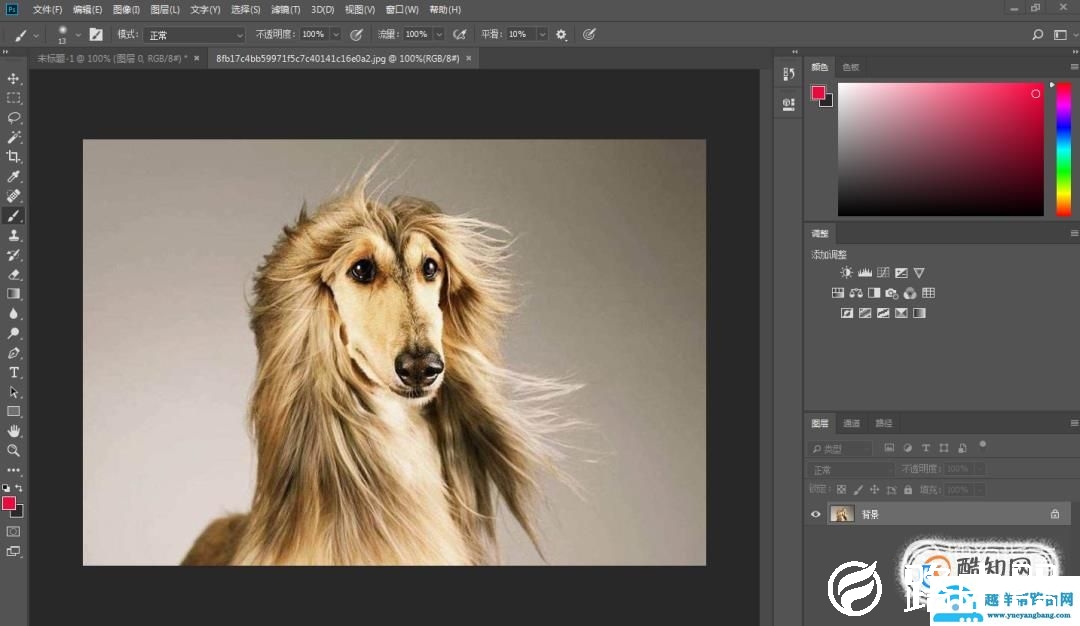Pick the Magic Wand tool
The image size is (1080, 626).
(x=14, y=137)
